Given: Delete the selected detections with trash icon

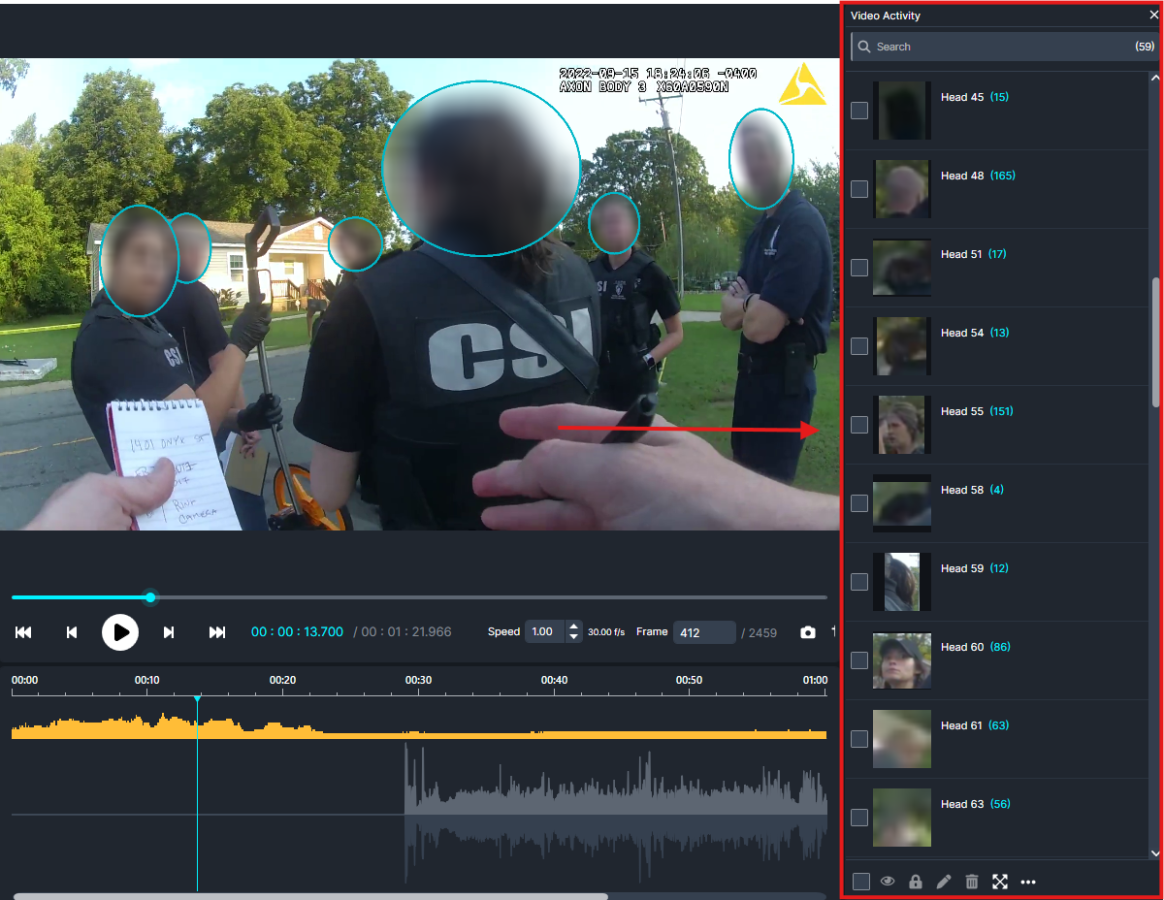Looking at the screenshot, I should tap(971, 881).
